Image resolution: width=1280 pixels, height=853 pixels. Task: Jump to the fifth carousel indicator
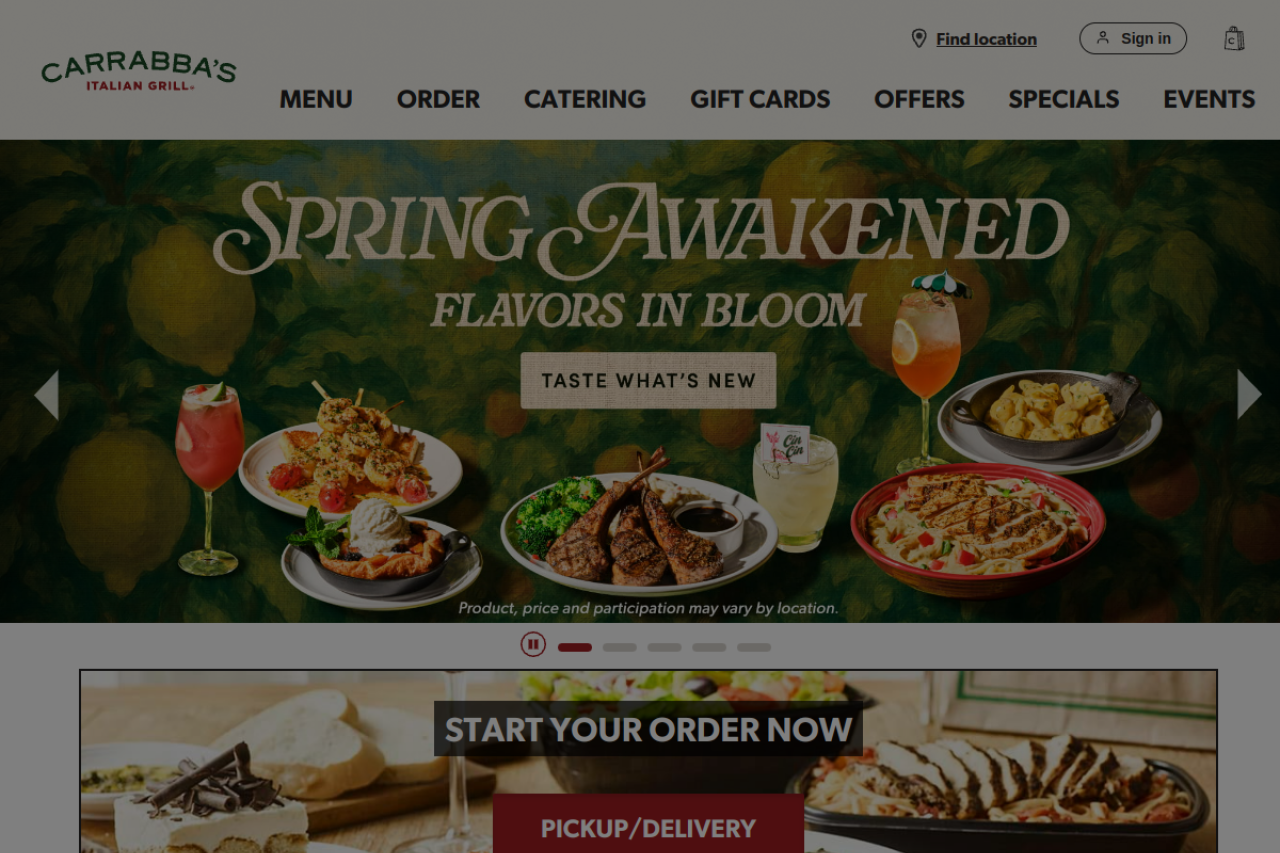click(754, 647)
